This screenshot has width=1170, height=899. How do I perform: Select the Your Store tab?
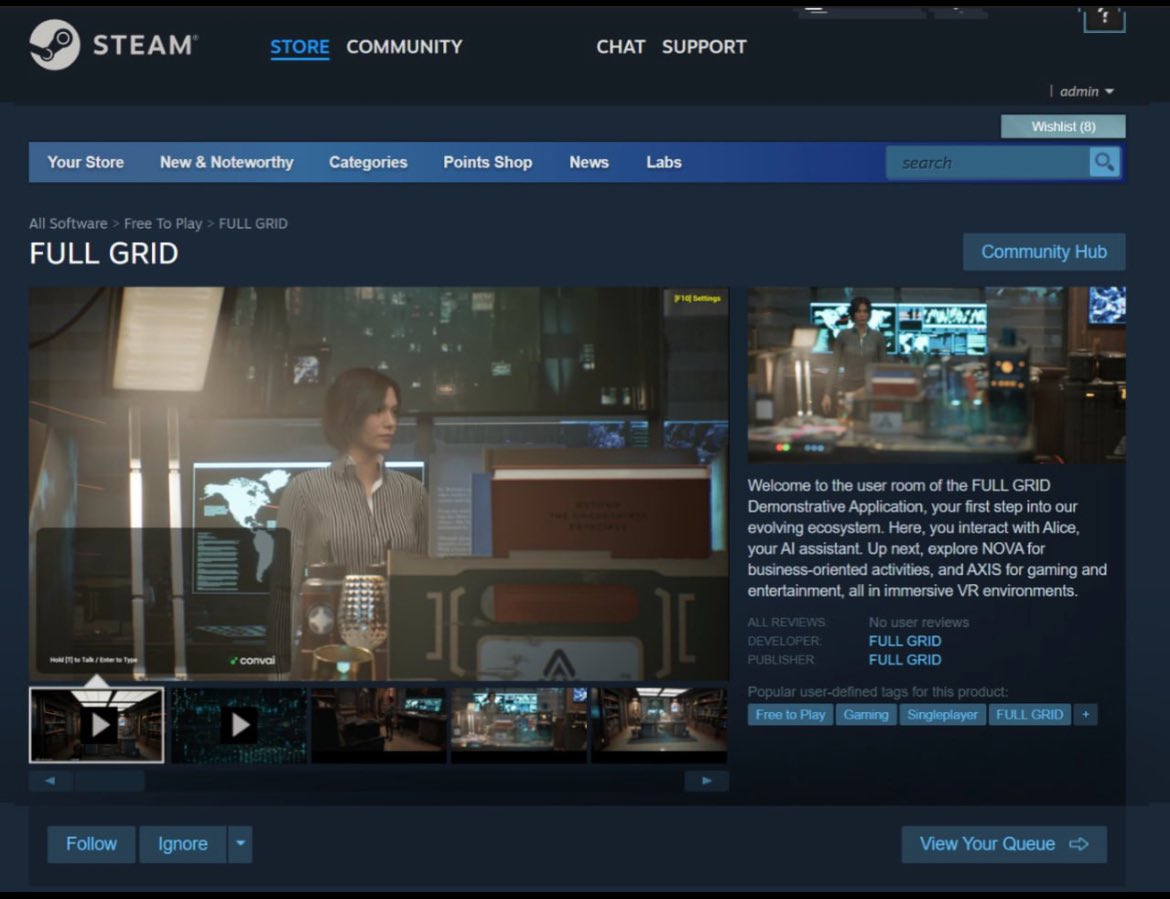point(86,162)
